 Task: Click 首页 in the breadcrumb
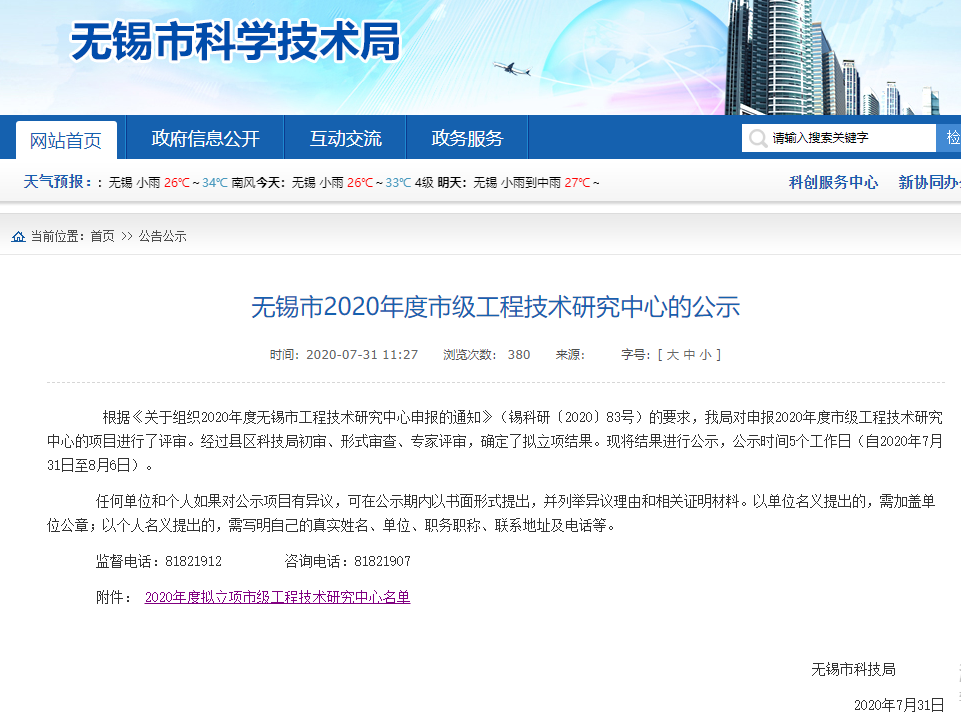point(102,237)
